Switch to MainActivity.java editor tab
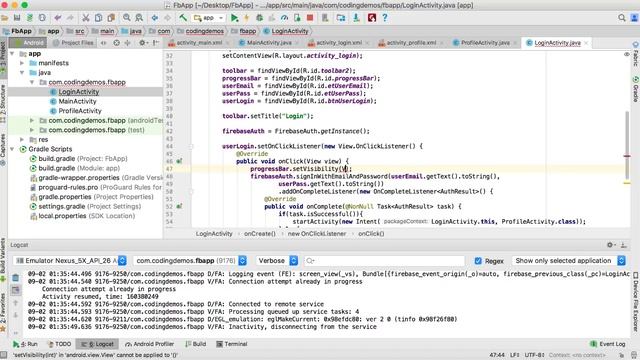The image size is (640, 360). (x=269, y=43)
